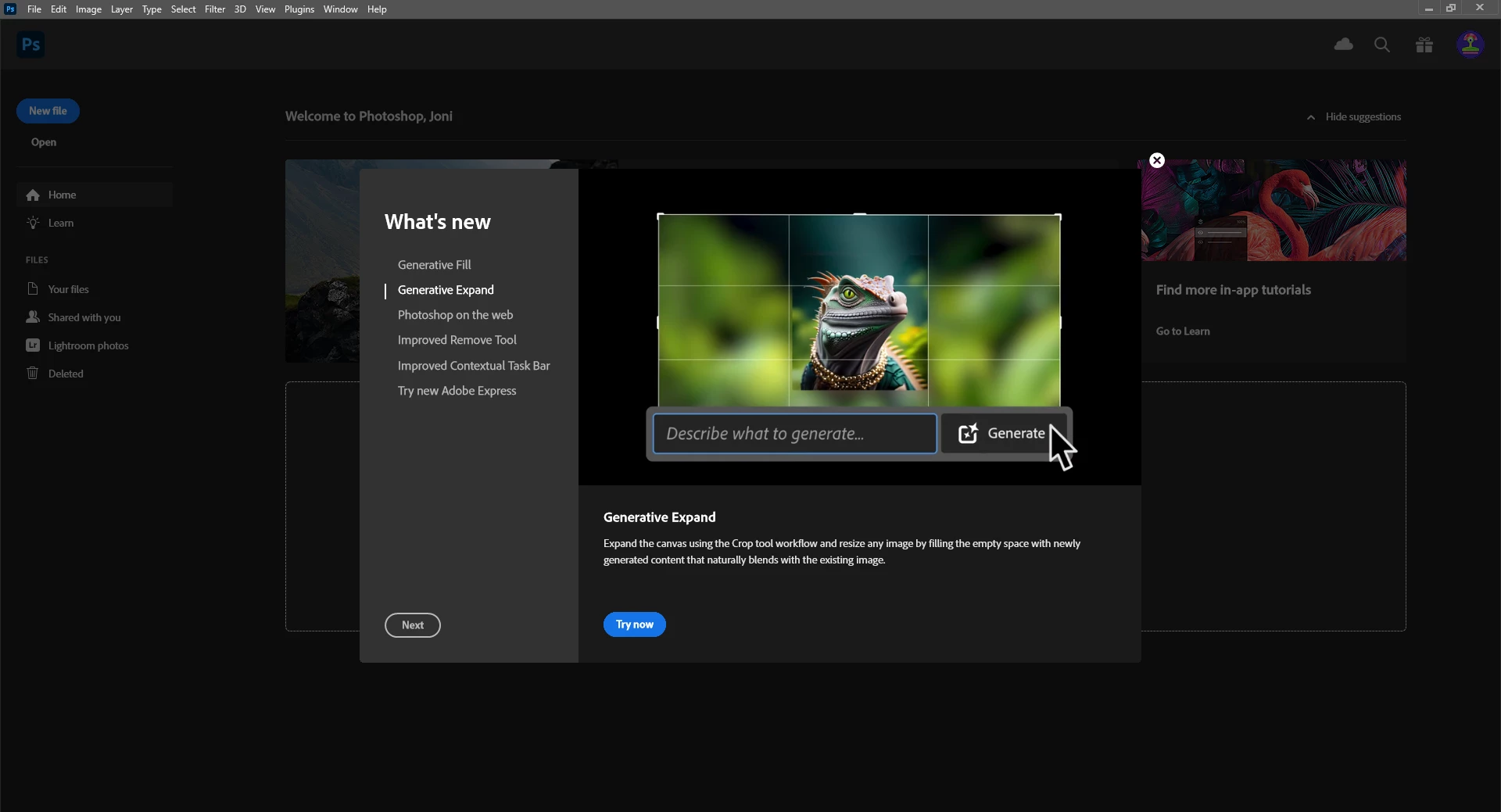Open the Image menu
The image size is (1501, 812).
[x=88, y=9]
